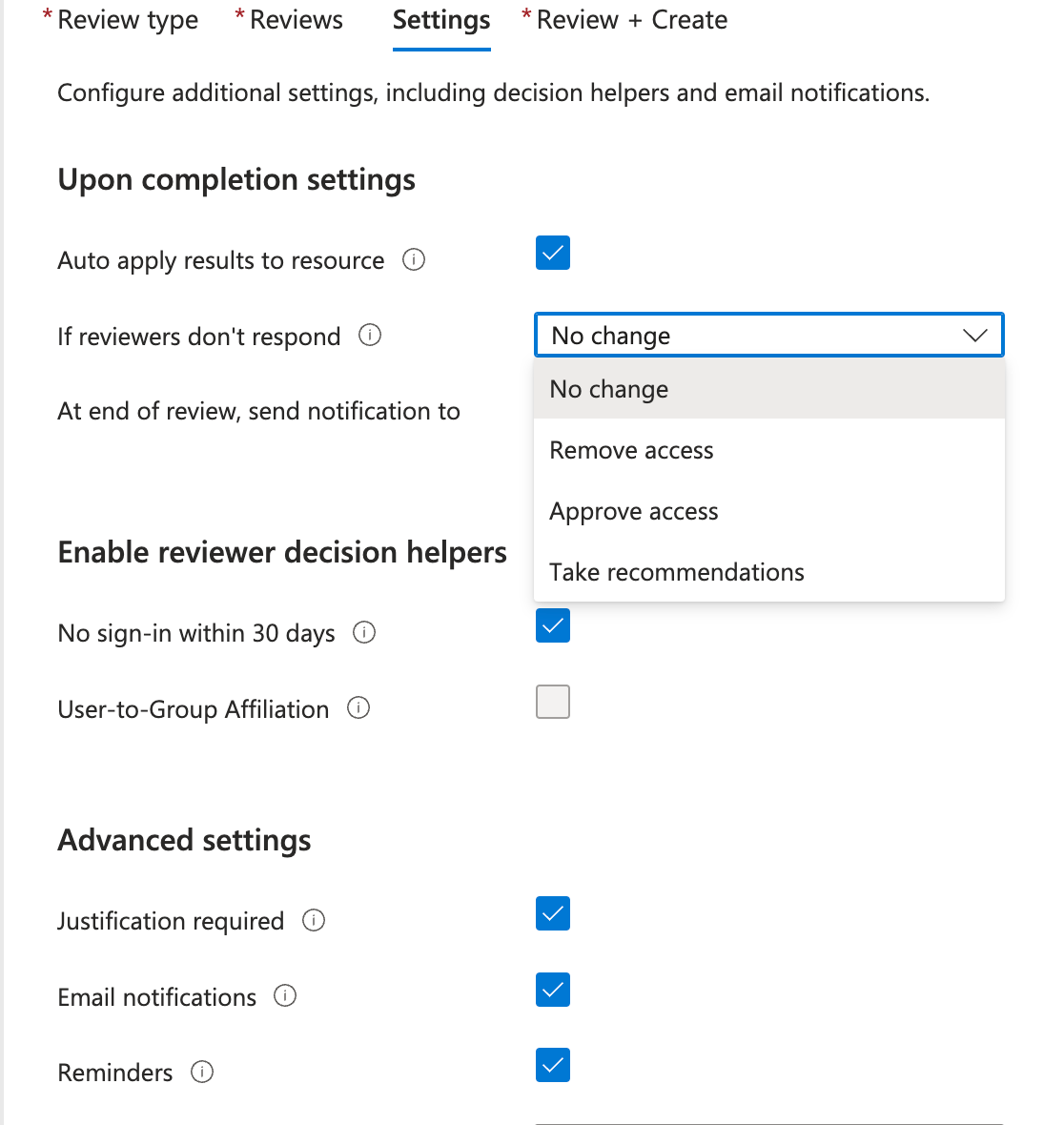The width and height of the screenshot is (1064, 1125).
Task: Enable User-to-Group Affiliation checkbox
Action: (553, 702)
